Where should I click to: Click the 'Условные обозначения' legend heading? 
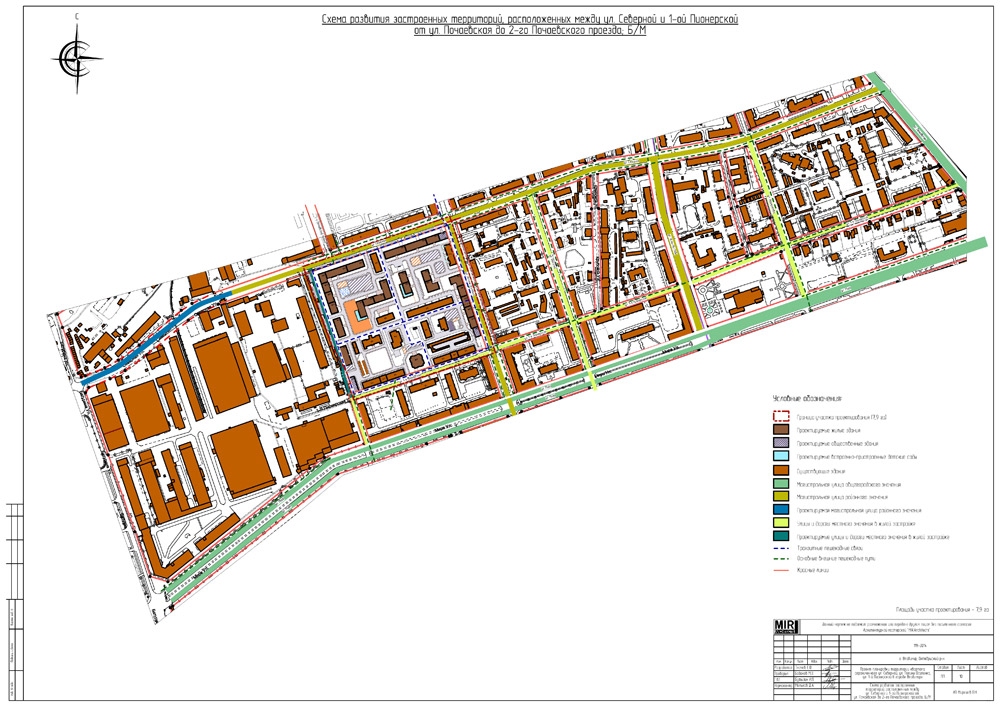(808, 397)
